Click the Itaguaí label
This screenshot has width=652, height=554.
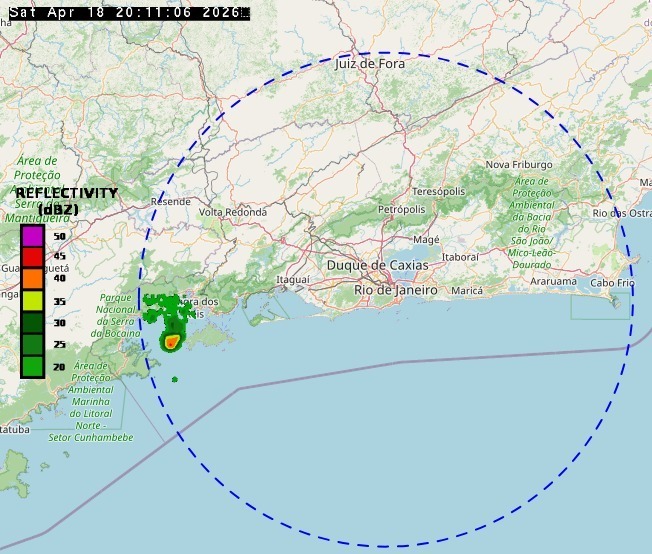pyautogui.click(x=293, y=280)
